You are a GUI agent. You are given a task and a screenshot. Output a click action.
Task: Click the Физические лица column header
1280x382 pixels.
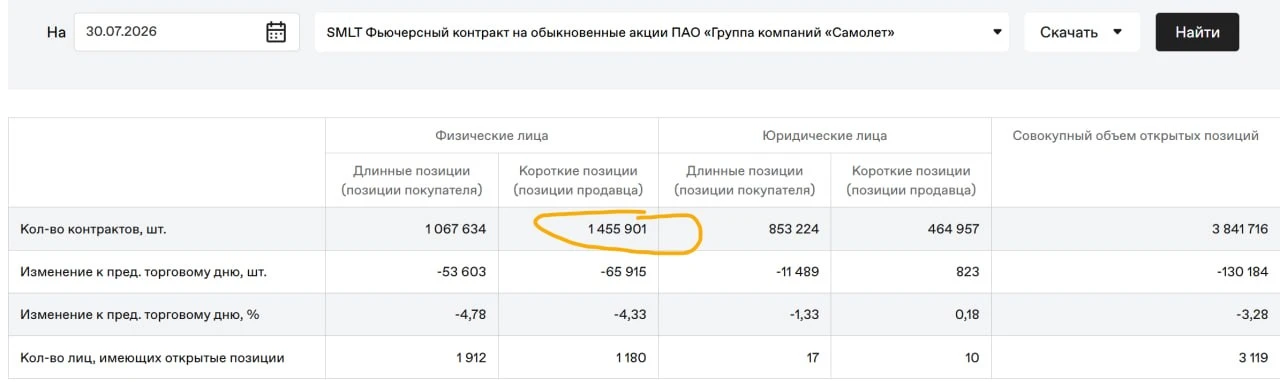coord(491,135)
